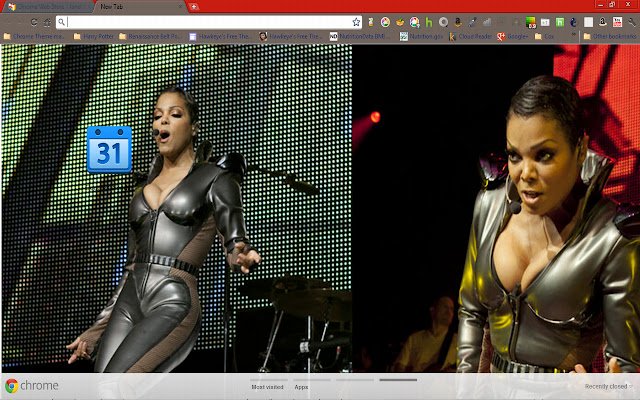Open the NutritionData BMI bookmark

360,36
